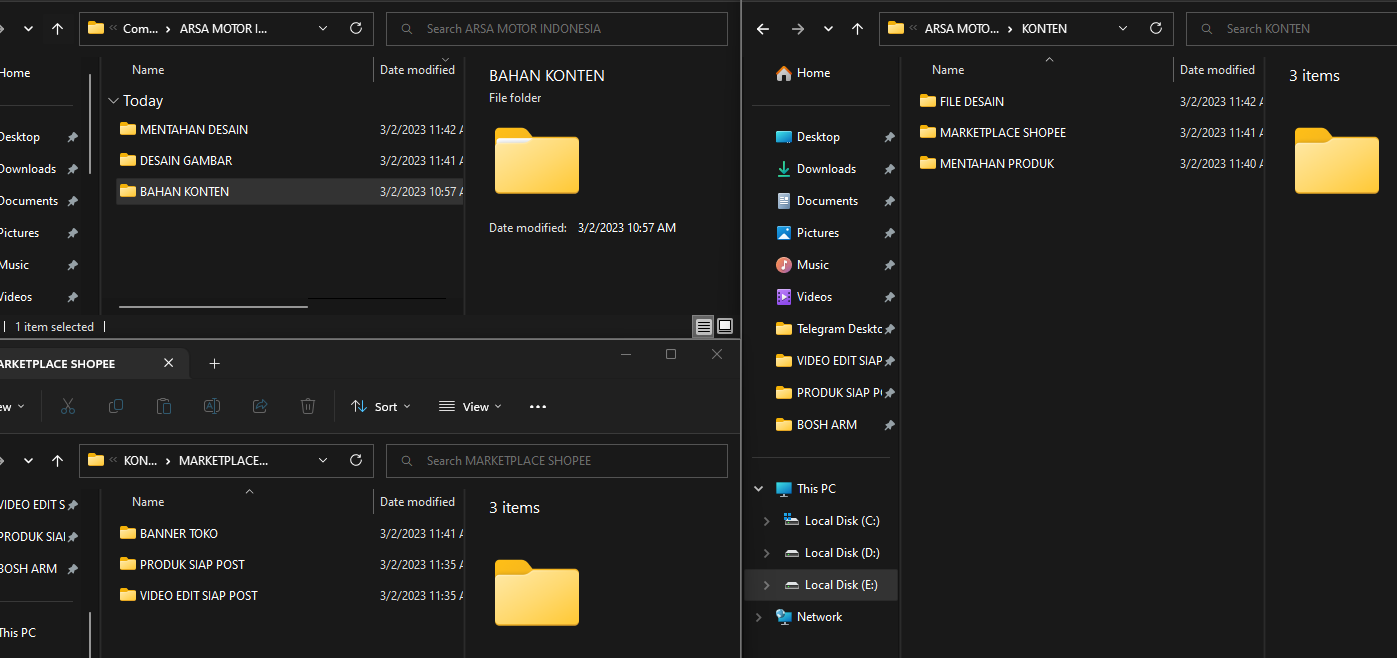Switch to large icons view in ARSA MOTOR window

[x=725, y=326]
